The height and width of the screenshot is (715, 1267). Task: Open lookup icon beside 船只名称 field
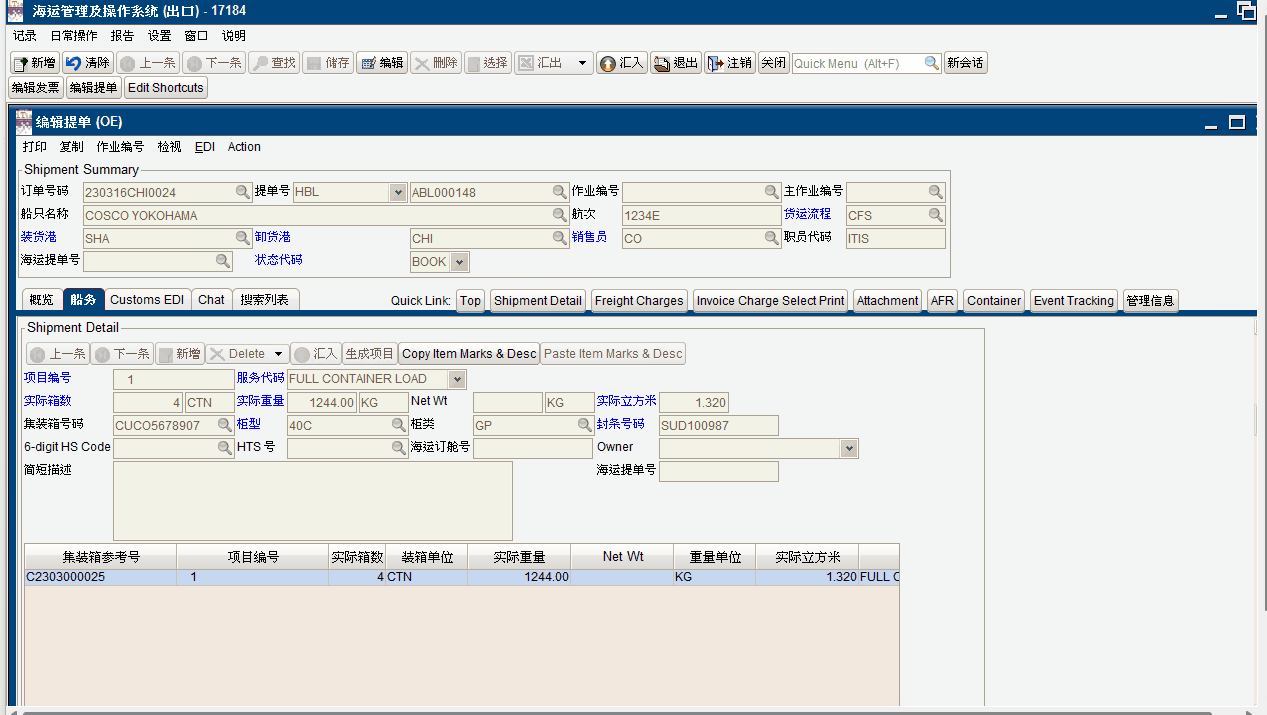[x=560, y=215]
